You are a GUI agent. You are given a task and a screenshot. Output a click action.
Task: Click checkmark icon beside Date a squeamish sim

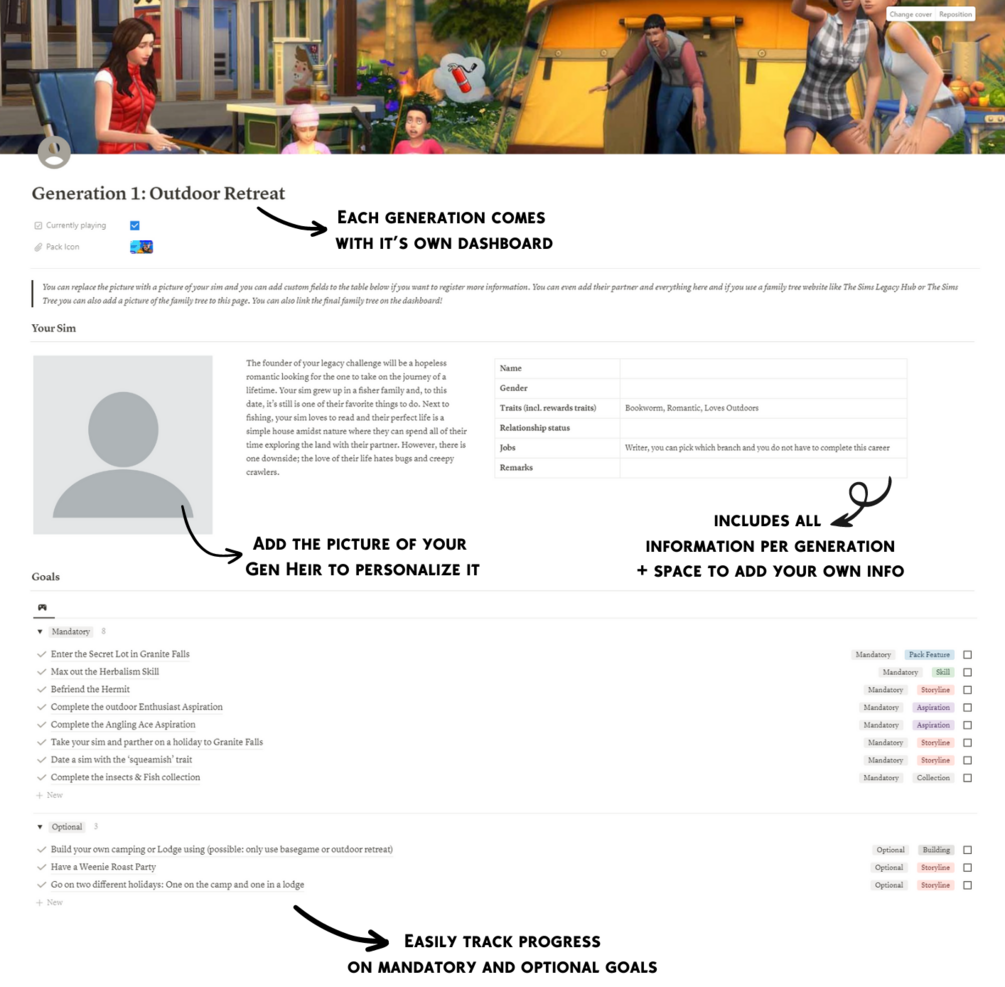(42, 760)
